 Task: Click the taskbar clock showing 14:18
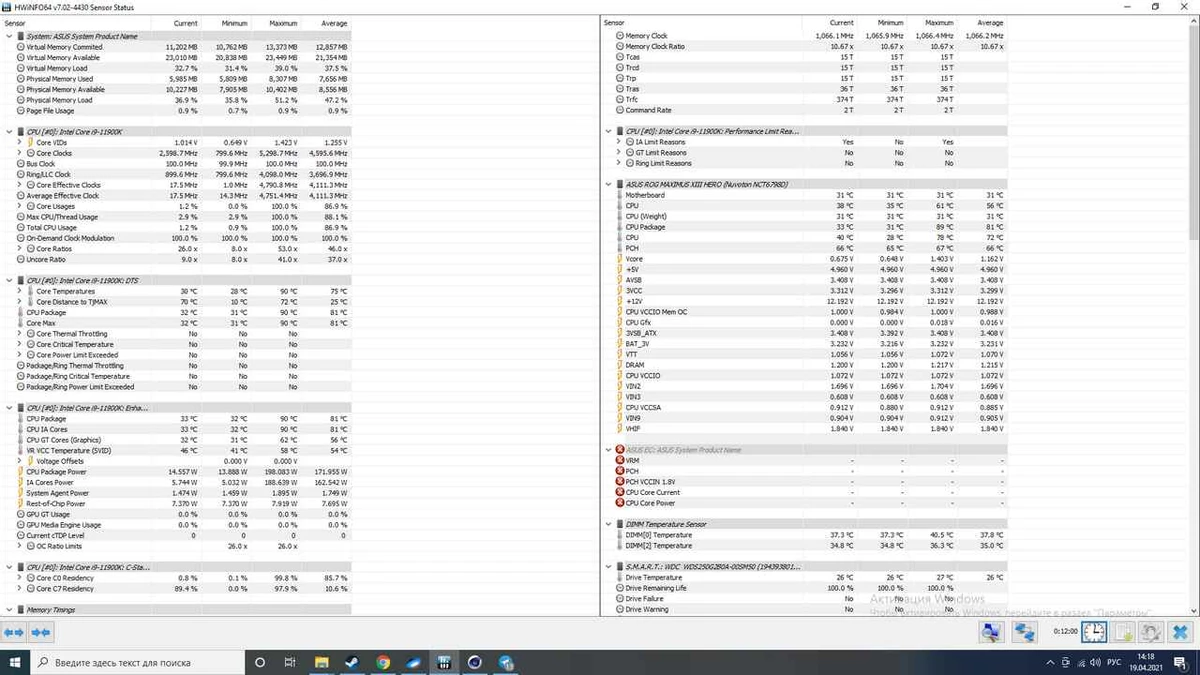pos(1144,662)
